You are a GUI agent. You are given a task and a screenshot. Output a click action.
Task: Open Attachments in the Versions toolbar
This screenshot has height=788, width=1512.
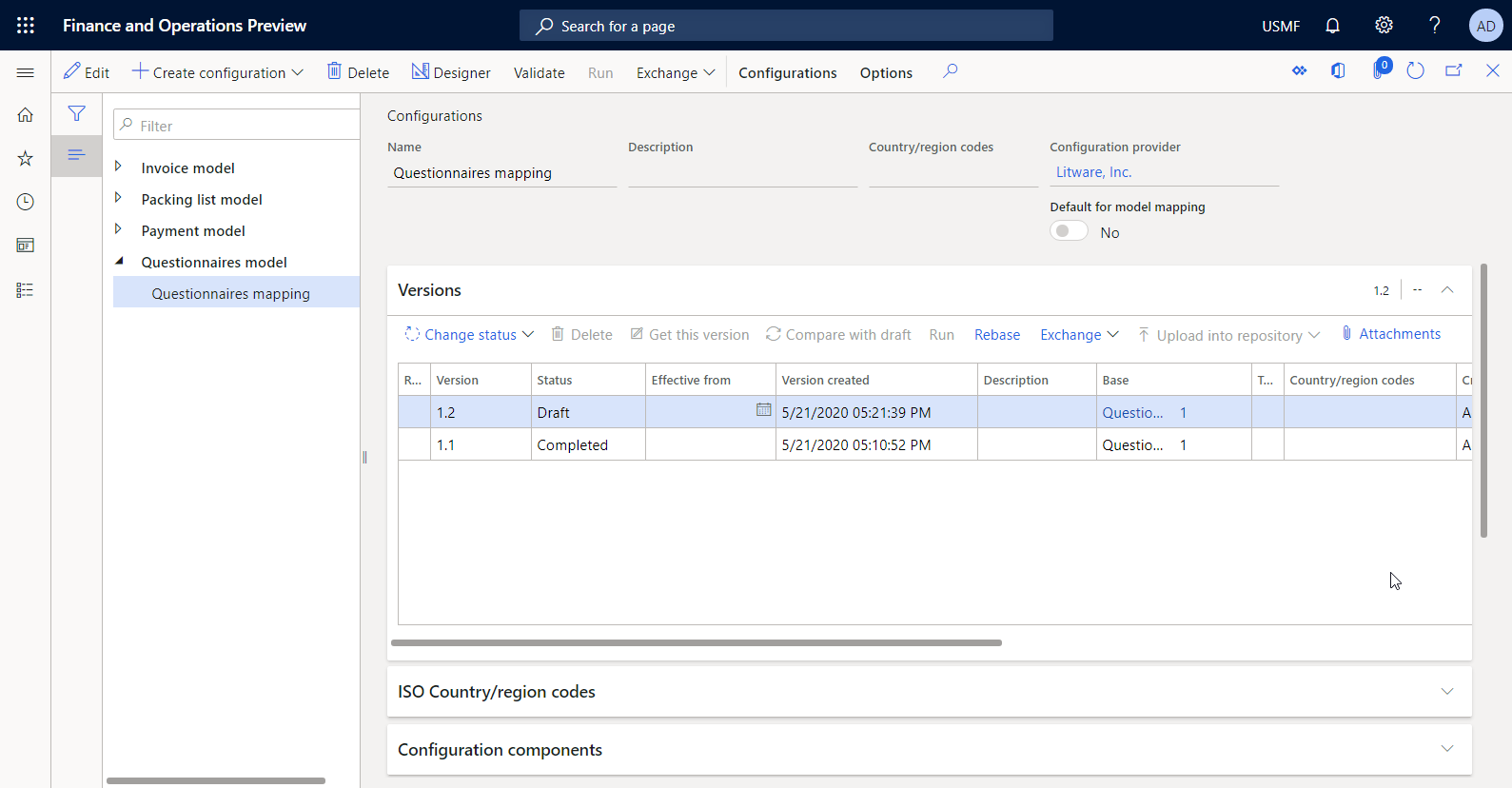pyautogui.click(x=1390, y=334)
